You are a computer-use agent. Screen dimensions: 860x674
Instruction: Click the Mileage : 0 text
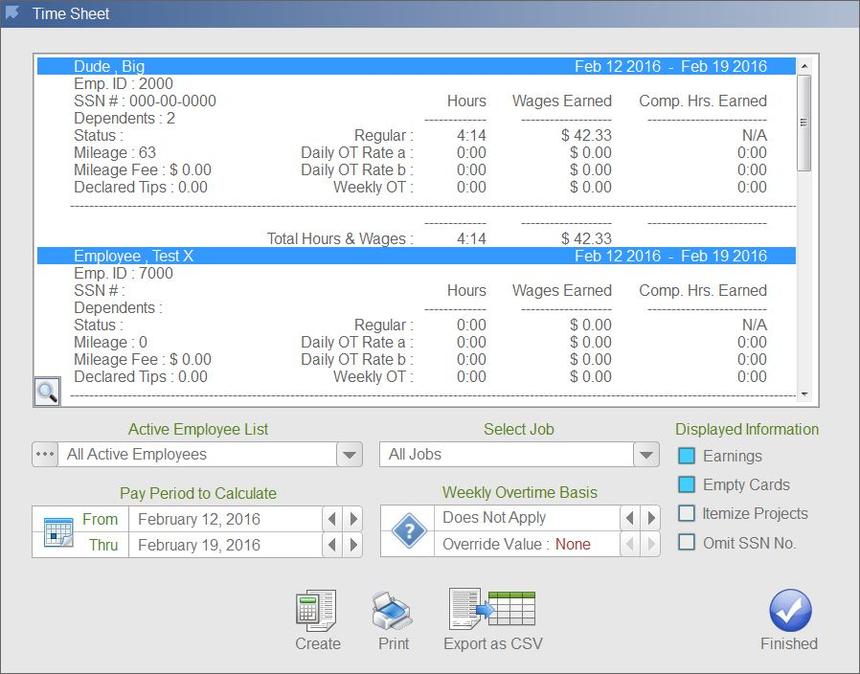pos(111,342)
